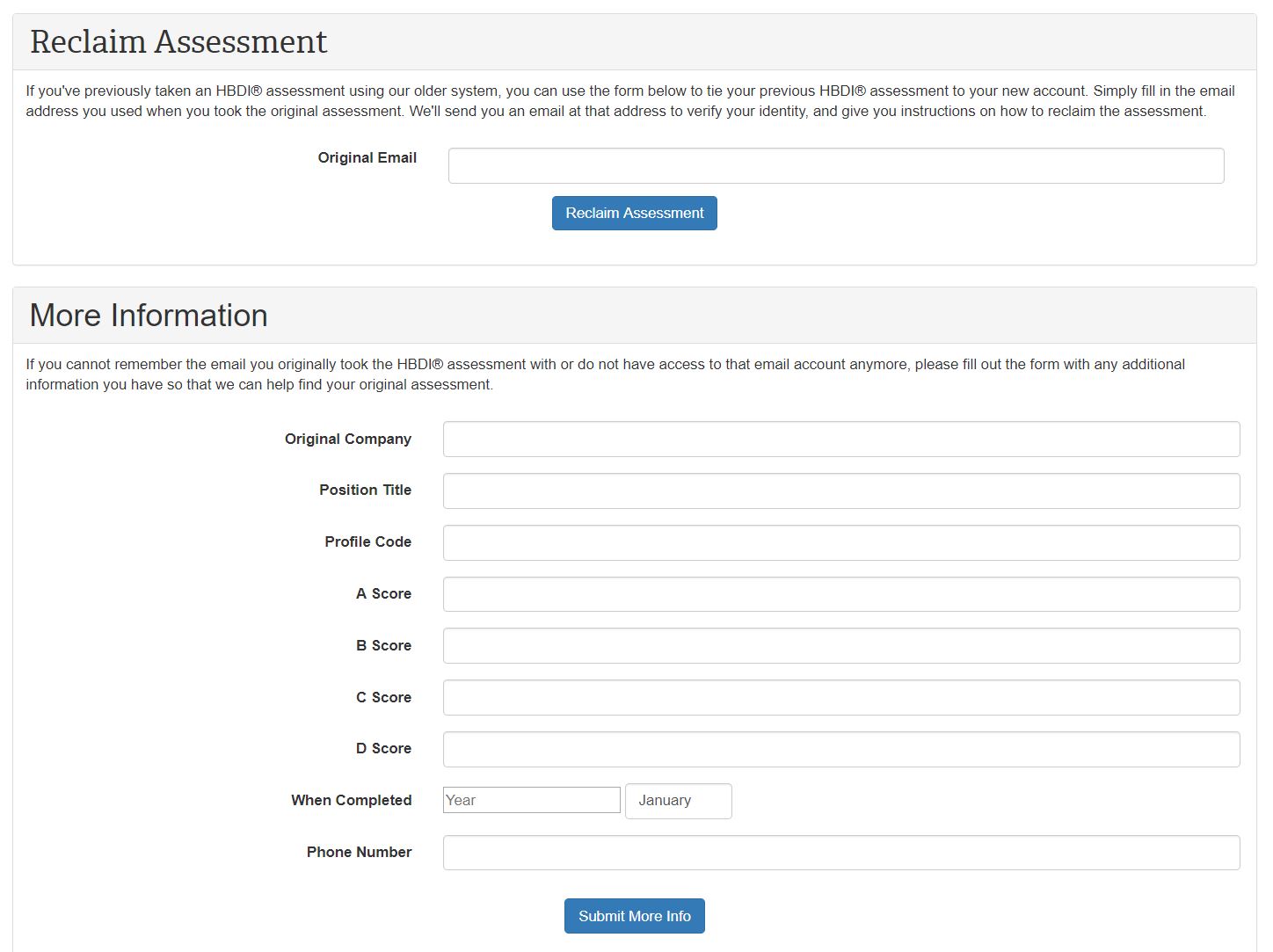Click the Original Email input field

pos(835,166)
